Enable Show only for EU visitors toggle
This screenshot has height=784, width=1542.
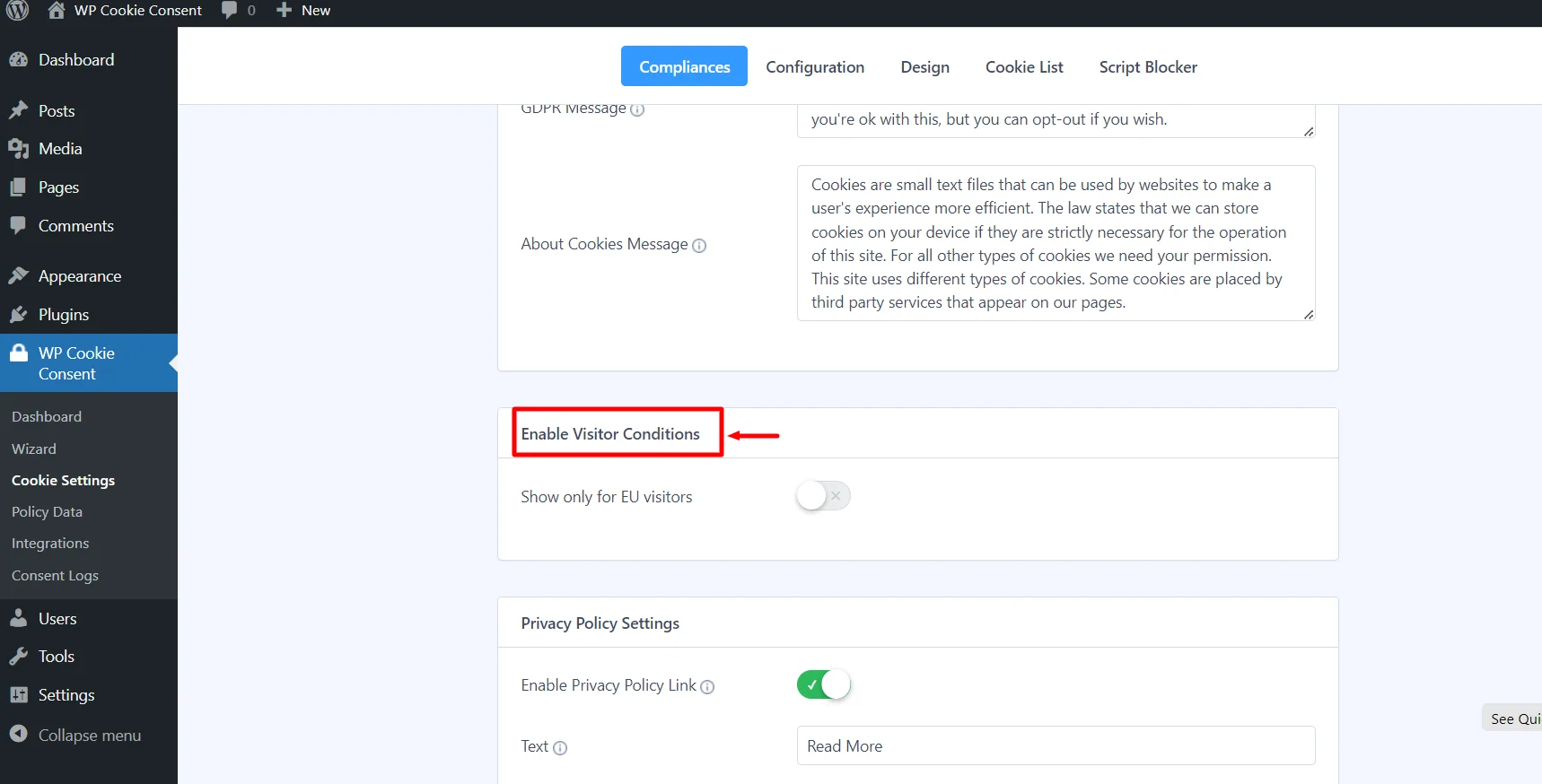coord(823,496)
